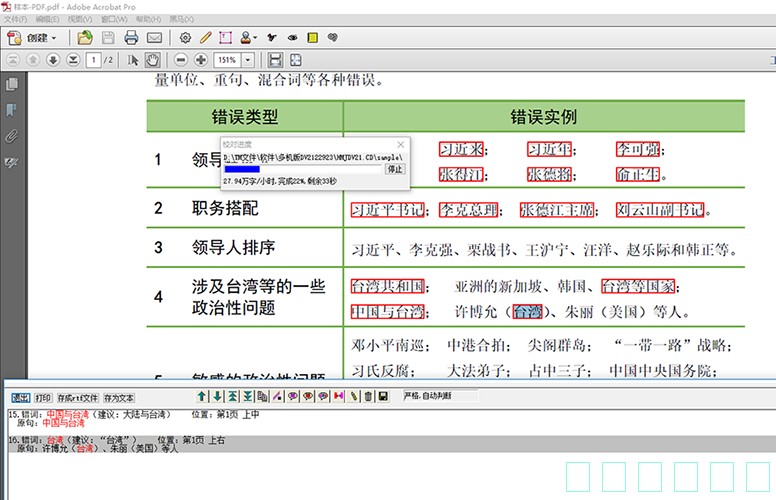This screenshot has height=500, width=776.
Task: Open the 编辑(E) menu
Action: 48,19
